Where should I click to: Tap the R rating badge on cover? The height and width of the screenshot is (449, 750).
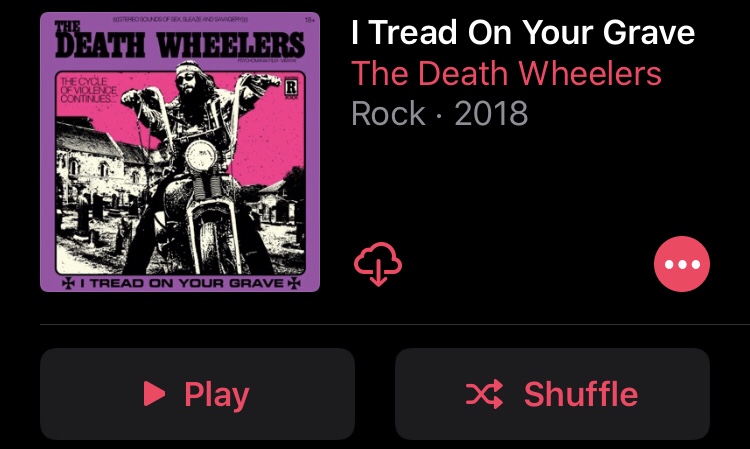[x=291, y=88]
